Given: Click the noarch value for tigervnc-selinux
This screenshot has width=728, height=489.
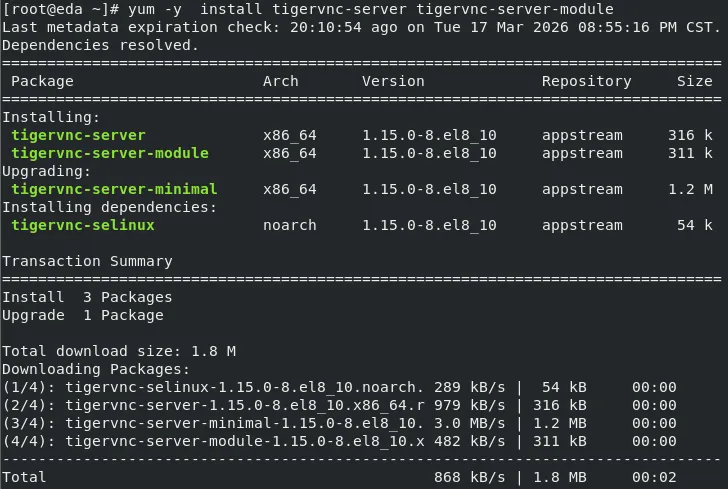Looking at the screenshot, I should click(289, 225).
